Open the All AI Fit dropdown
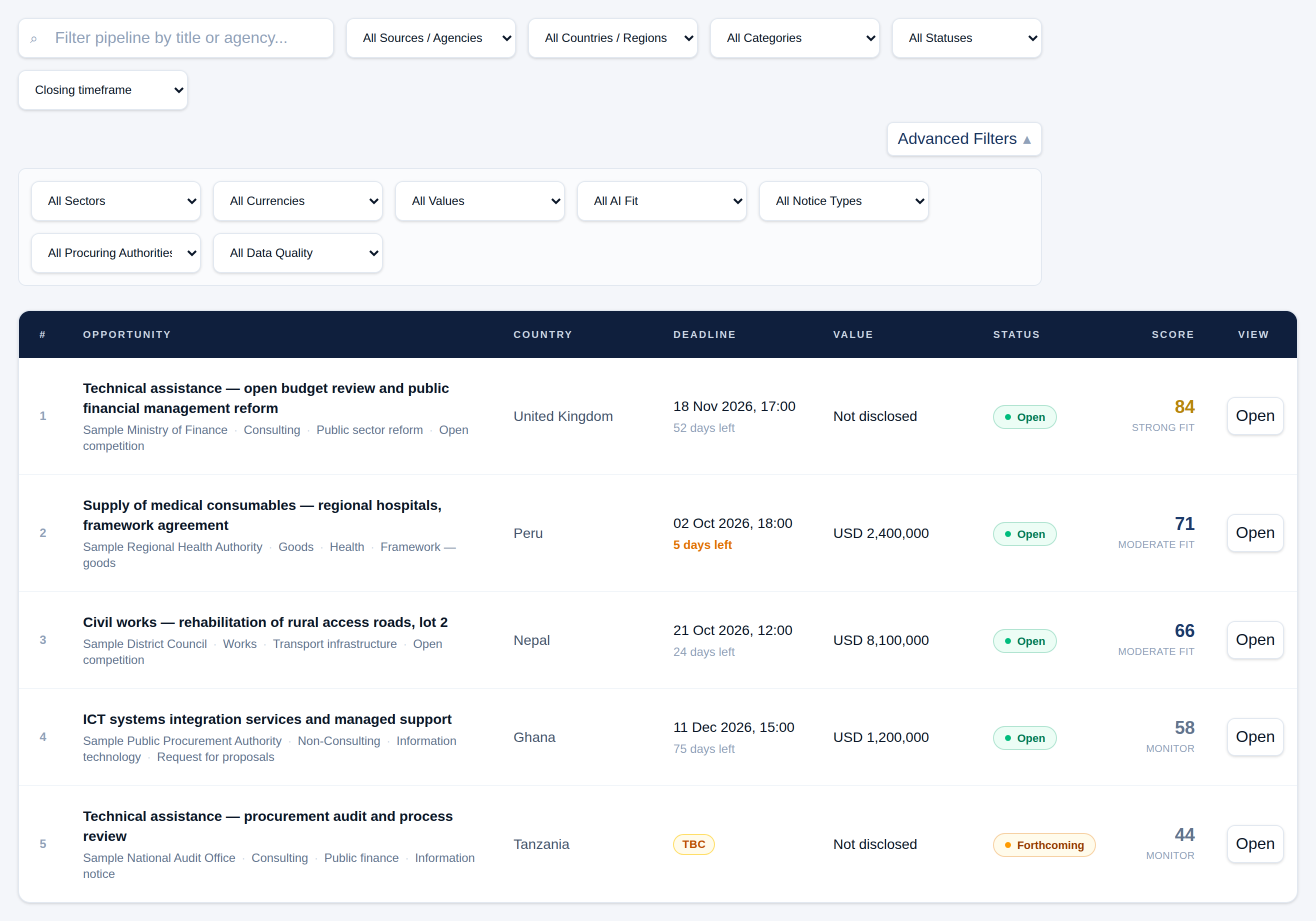The image size is (1316, 921). click(x=662, y=201)
